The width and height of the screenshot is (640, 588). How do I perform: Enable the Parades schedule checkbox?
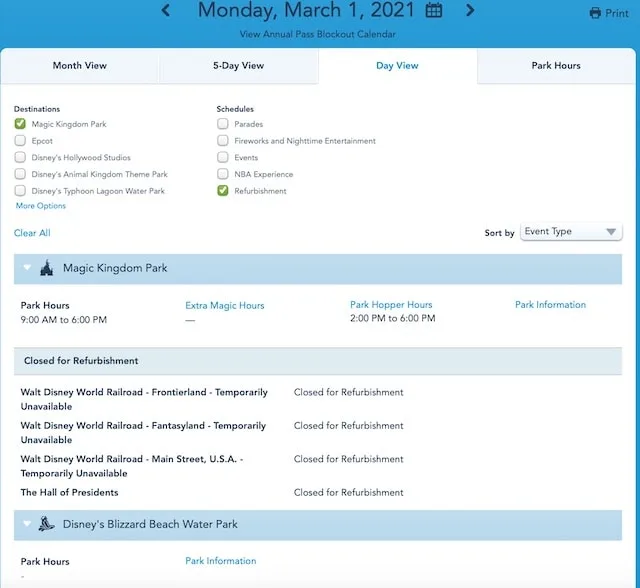coord(222,124)
